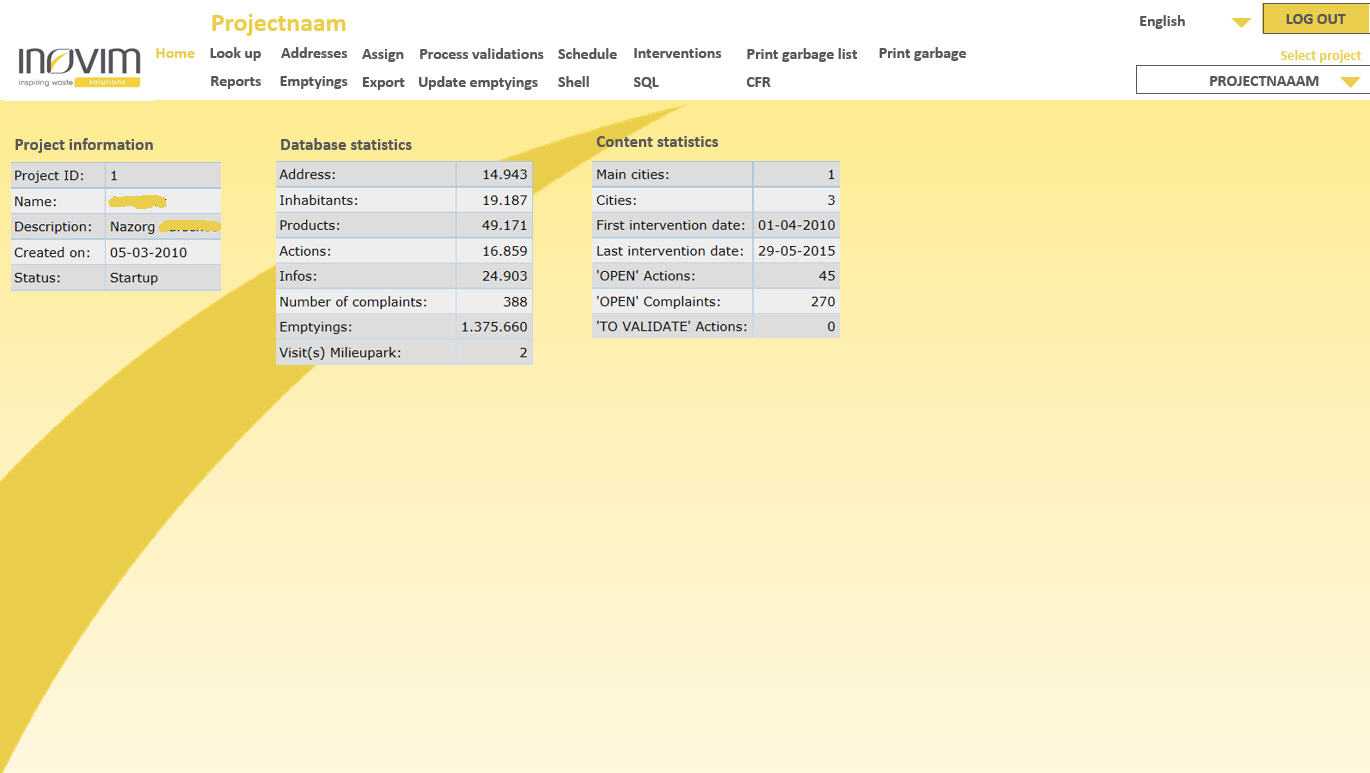Image resolution: width=1370 pixels, height=773 pixels.
Task: Click the Products count 49.171
Action: click(x=505, y=225)
